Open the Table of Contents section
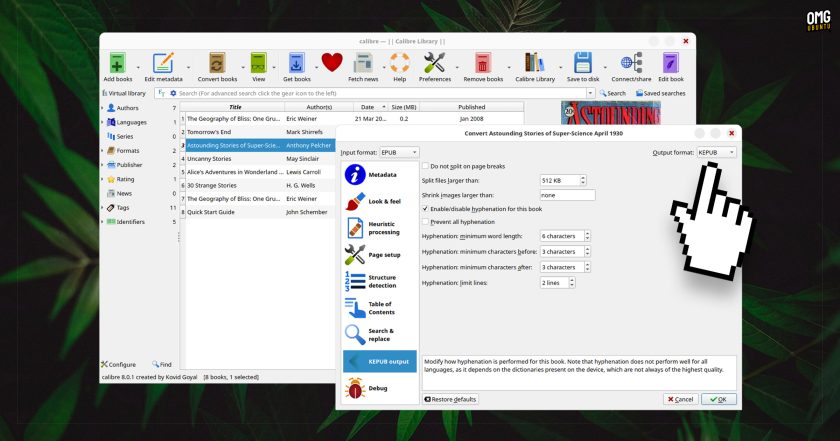The width and height of the screenshot is (840, 441). tap(379, 308)
